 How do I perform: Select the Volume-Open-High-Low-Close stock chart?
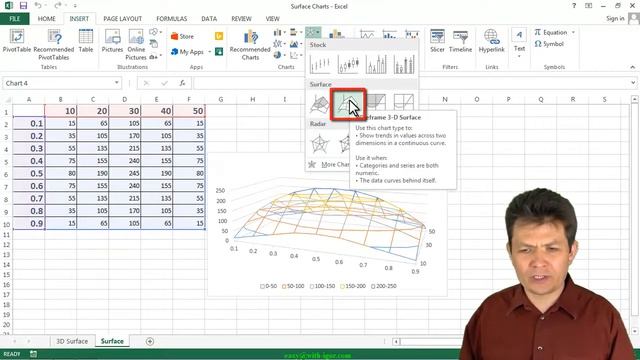click(404, 64)
